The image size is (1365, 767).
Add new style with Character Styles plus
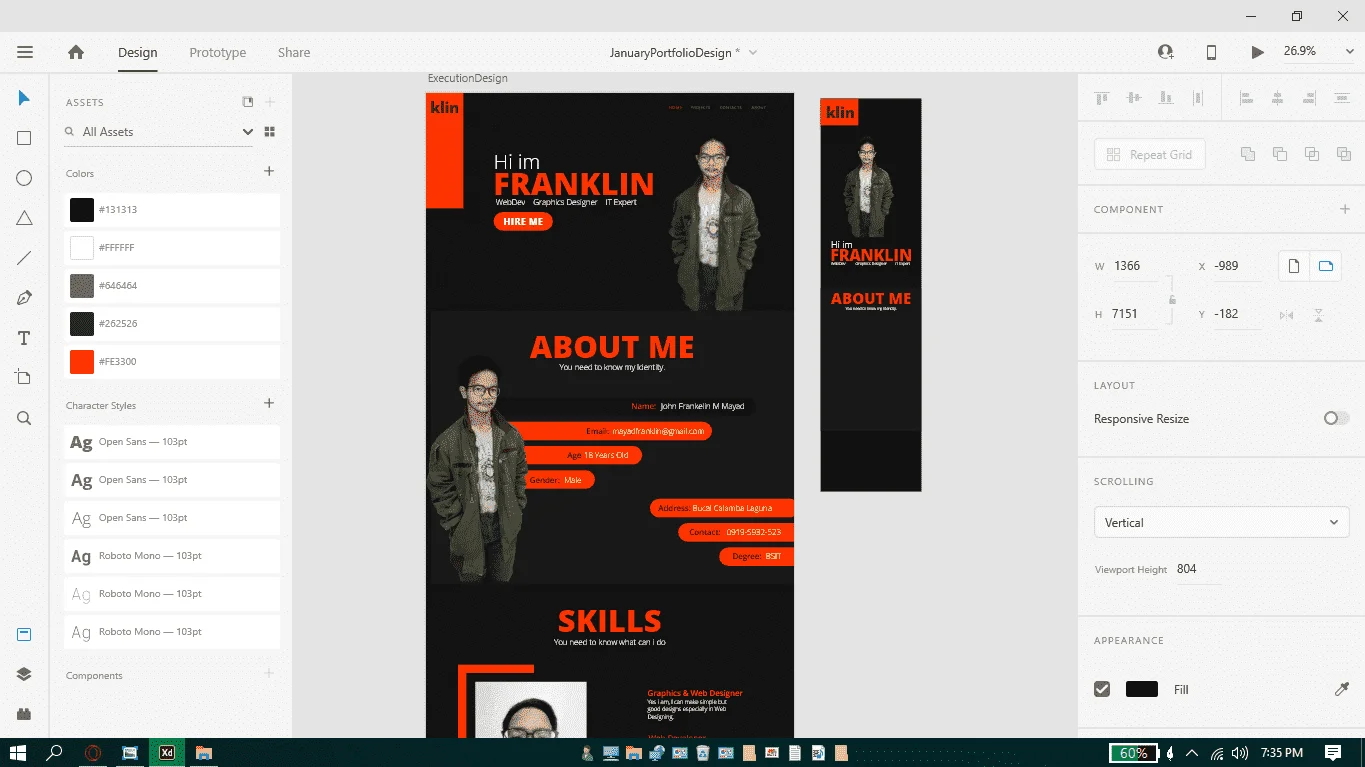point(269,404)
